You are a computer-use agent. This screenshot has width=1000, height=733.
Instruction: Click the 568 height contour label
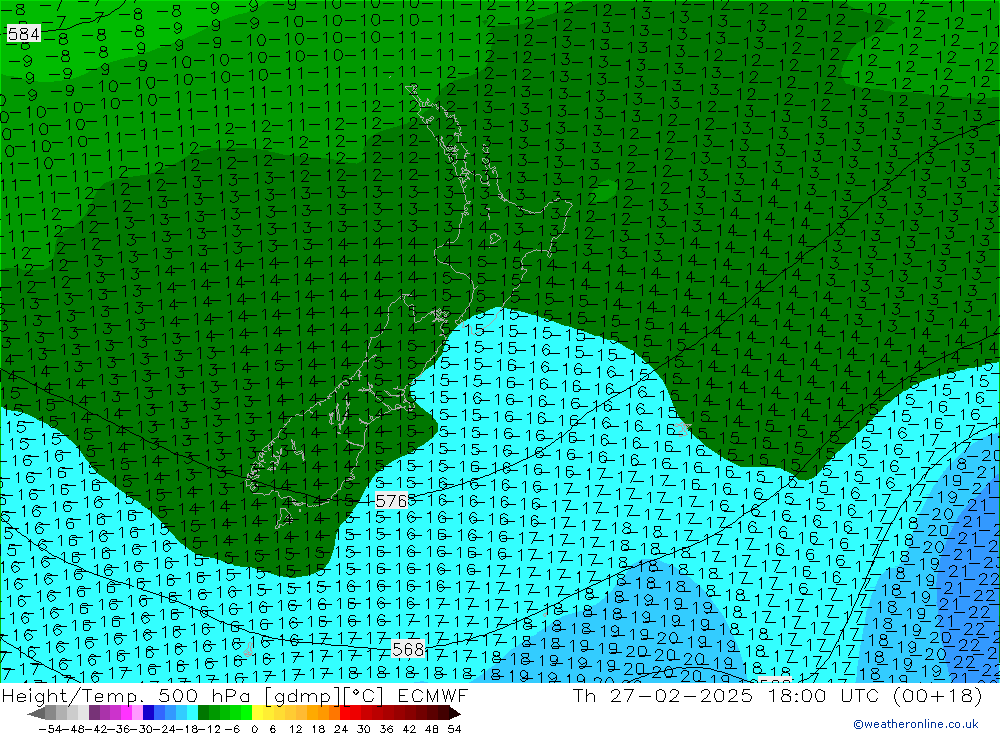click(x=408, y=649)
